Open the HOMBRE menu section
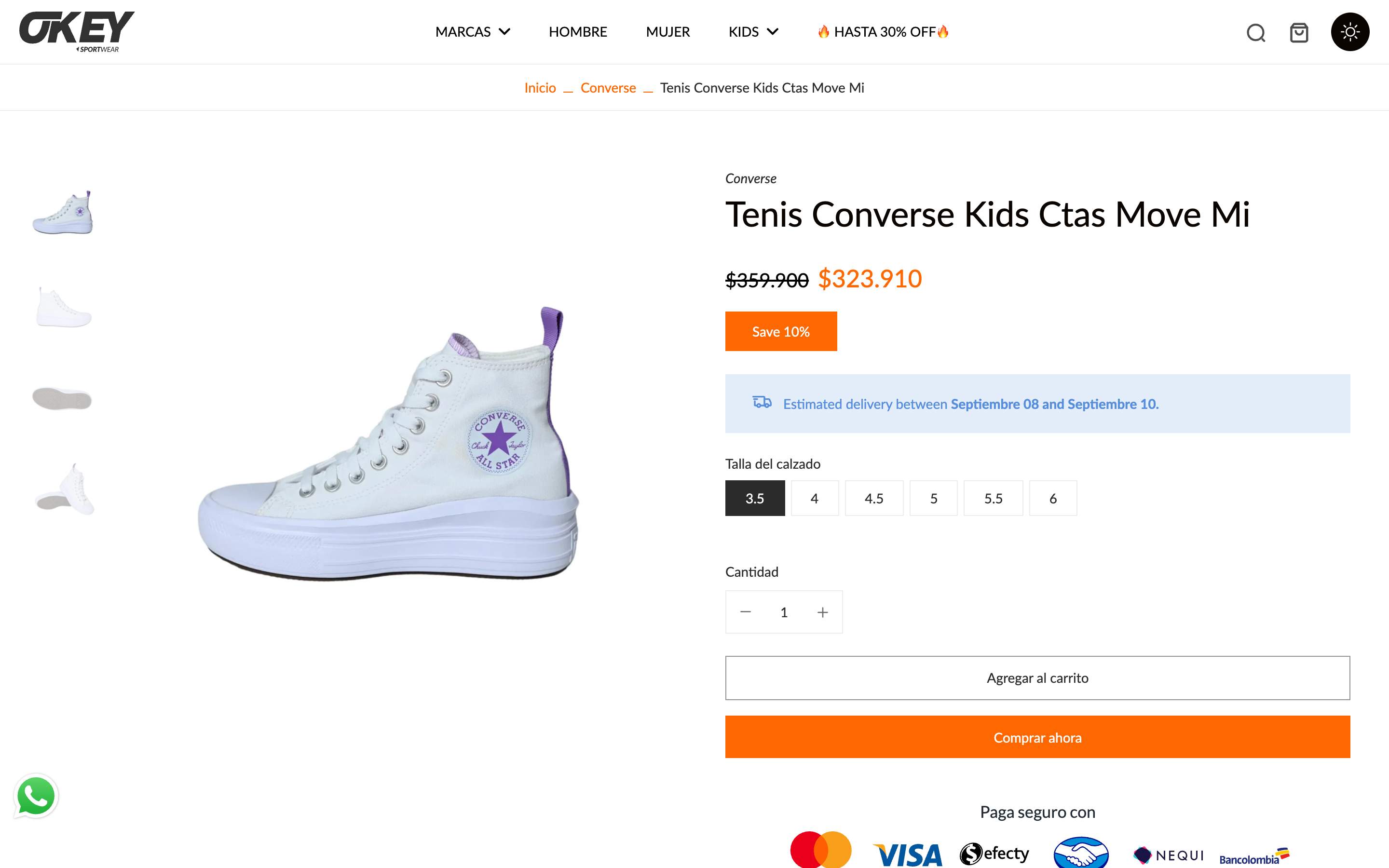The image size is (1389, 868). (577, 32)
